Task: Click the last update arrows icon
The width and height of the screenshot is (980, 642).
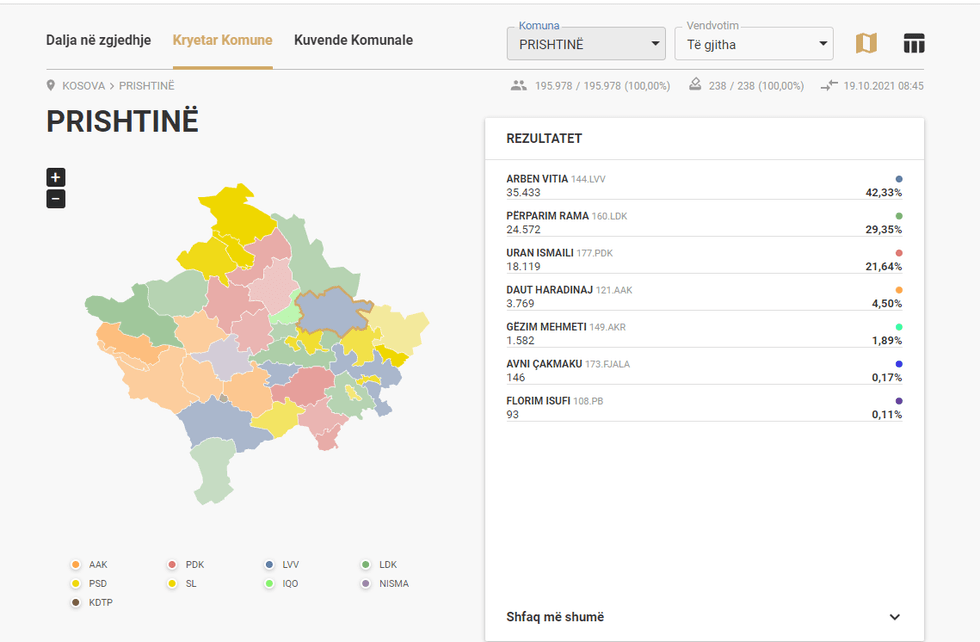Action: point(828,86)
